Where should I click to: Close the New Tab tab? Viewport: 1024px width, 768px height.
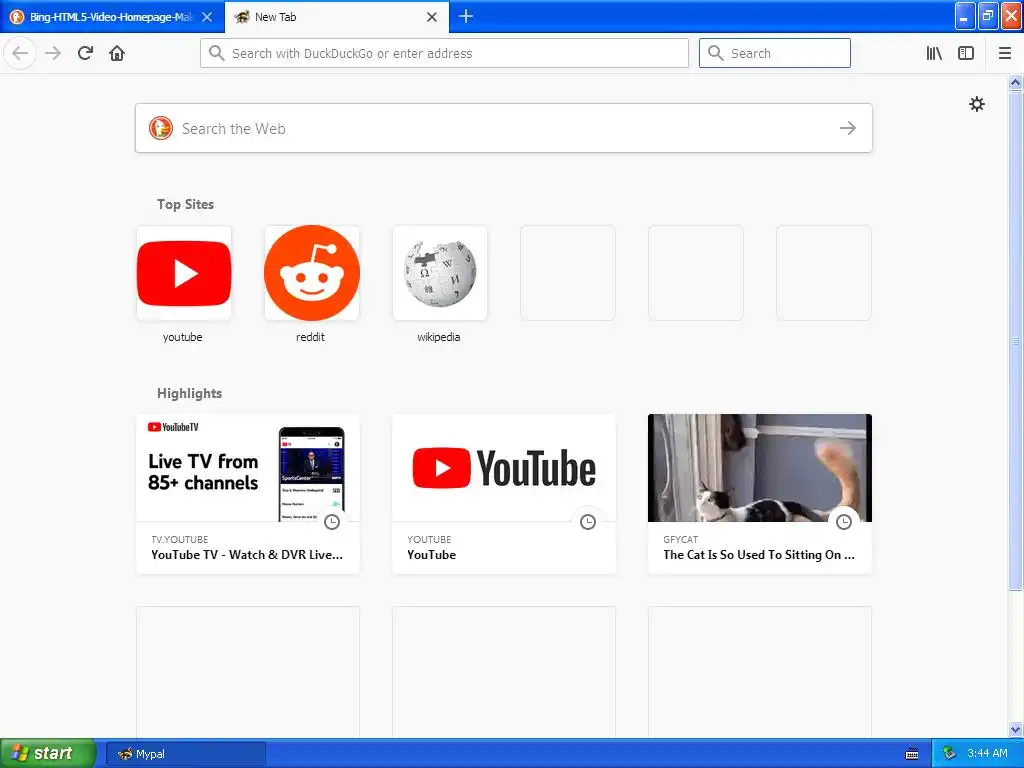tap(432, 17)
